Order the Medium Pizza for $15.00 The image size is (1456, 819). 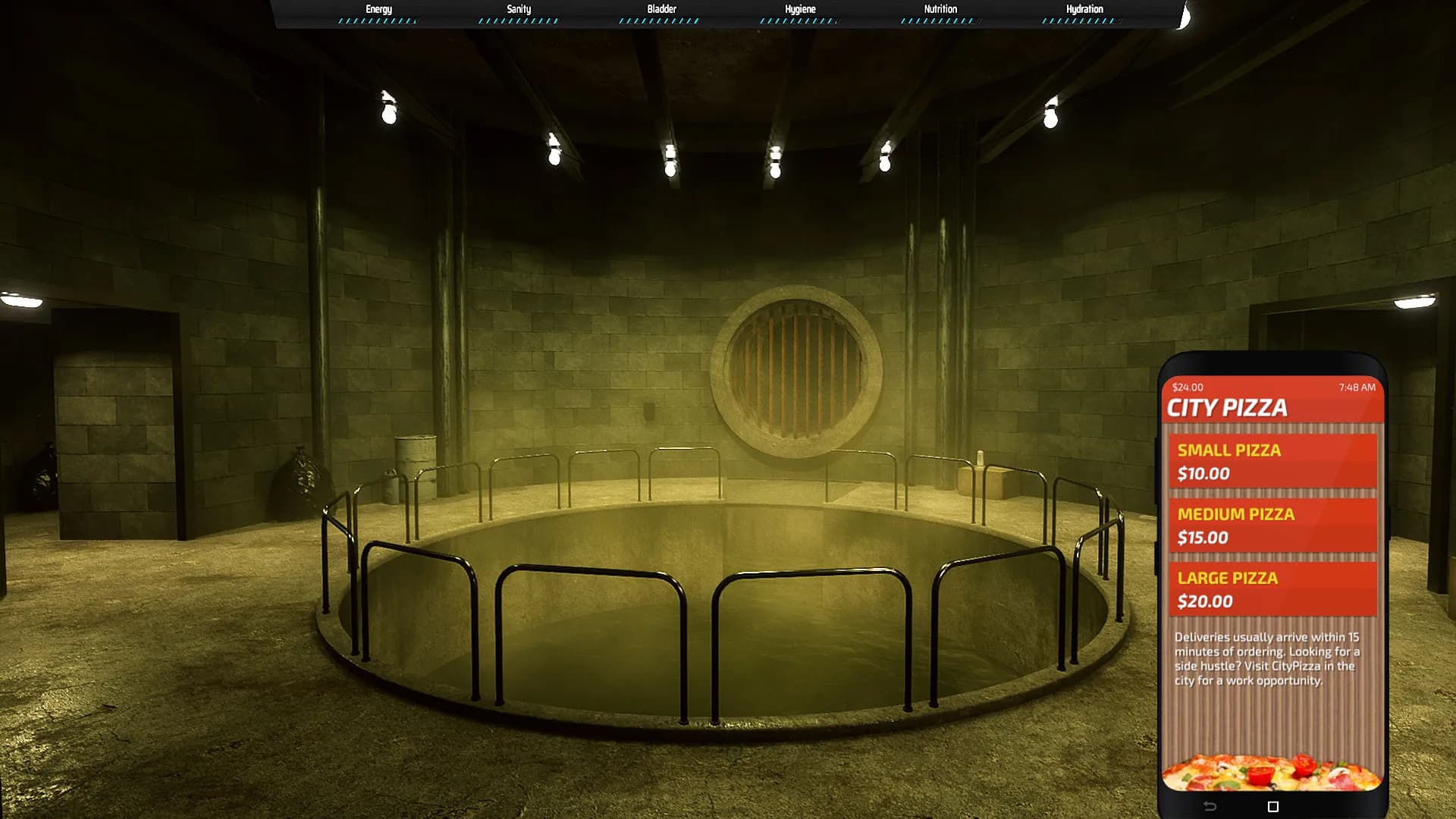[1274, 525]
